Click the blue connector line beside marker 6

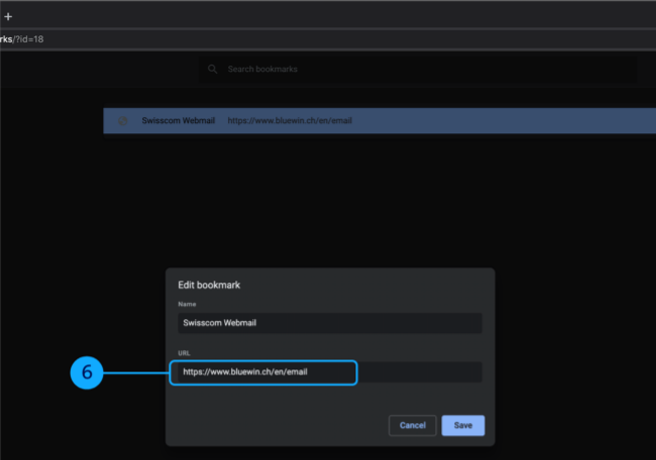135,372
